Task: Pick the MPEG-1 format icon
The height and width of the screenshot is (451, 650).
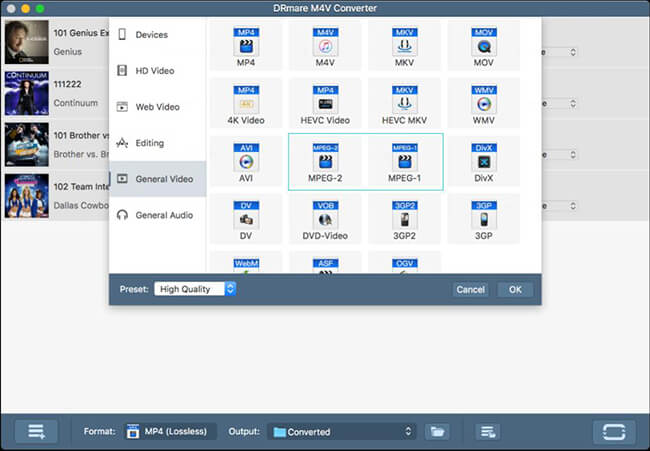Action: click(404, 158)
